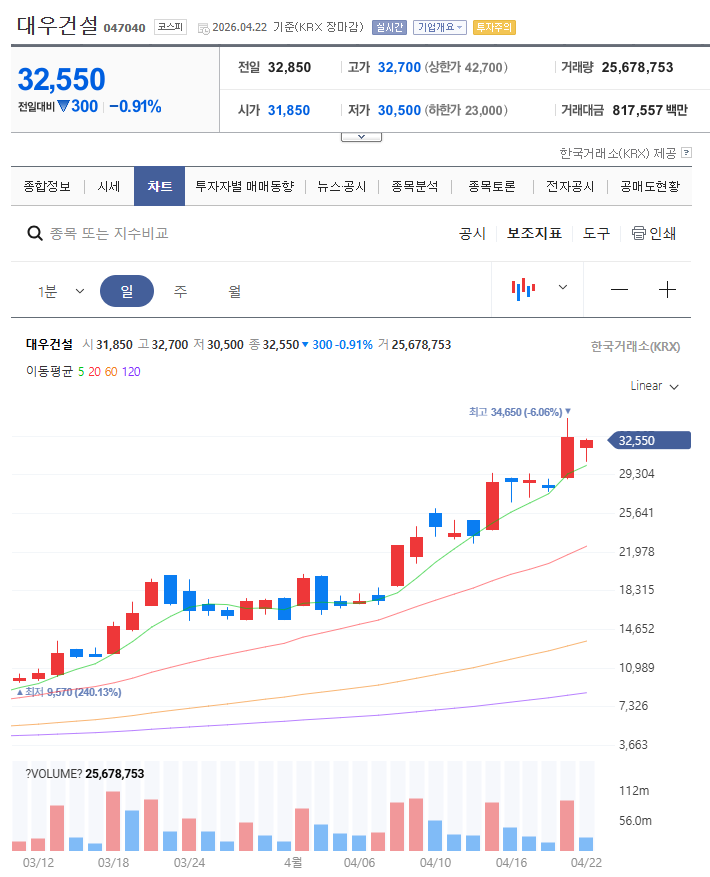Open the 보조지표 indicators menu

pos(534,233)
